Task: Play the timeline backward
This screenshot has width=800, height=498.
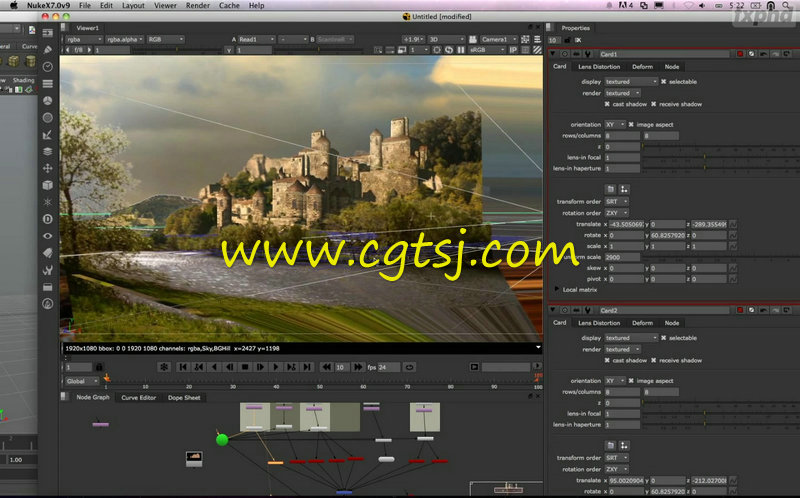Action: [214, 367]
